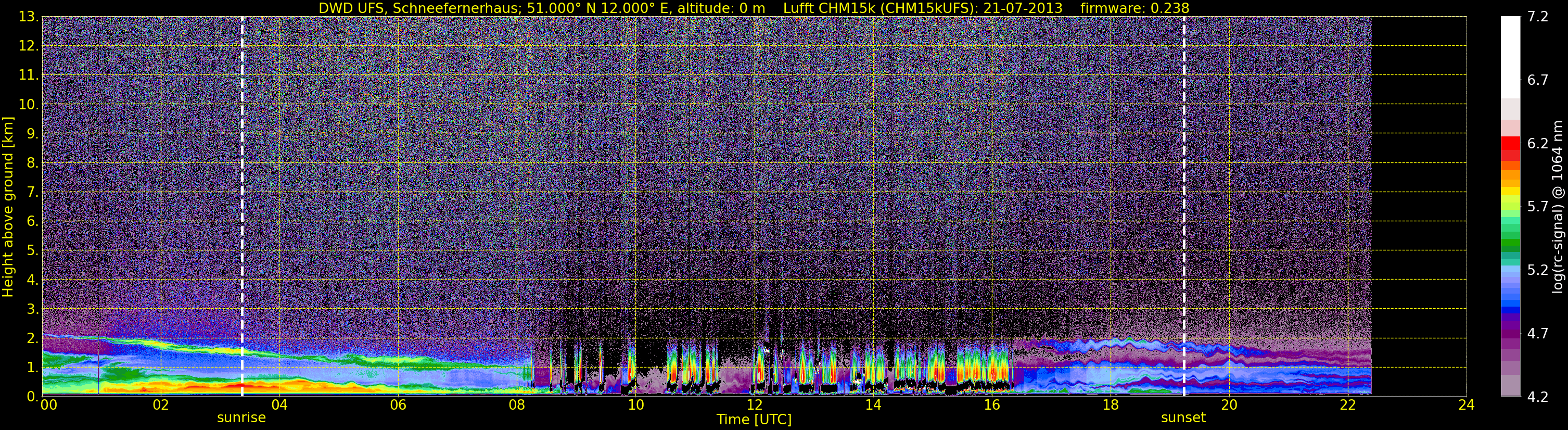Click the 7 height axis tick label
The image size is (1568, 430).
pos(32,193)
